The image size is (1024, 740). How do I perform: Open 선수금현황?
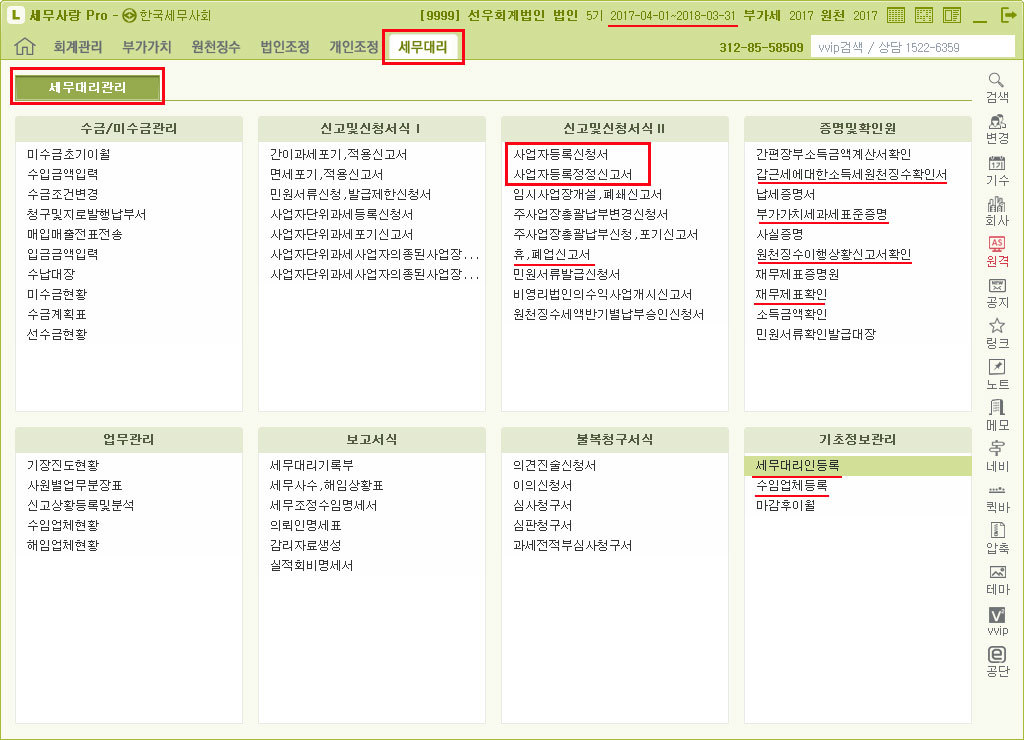57,334
